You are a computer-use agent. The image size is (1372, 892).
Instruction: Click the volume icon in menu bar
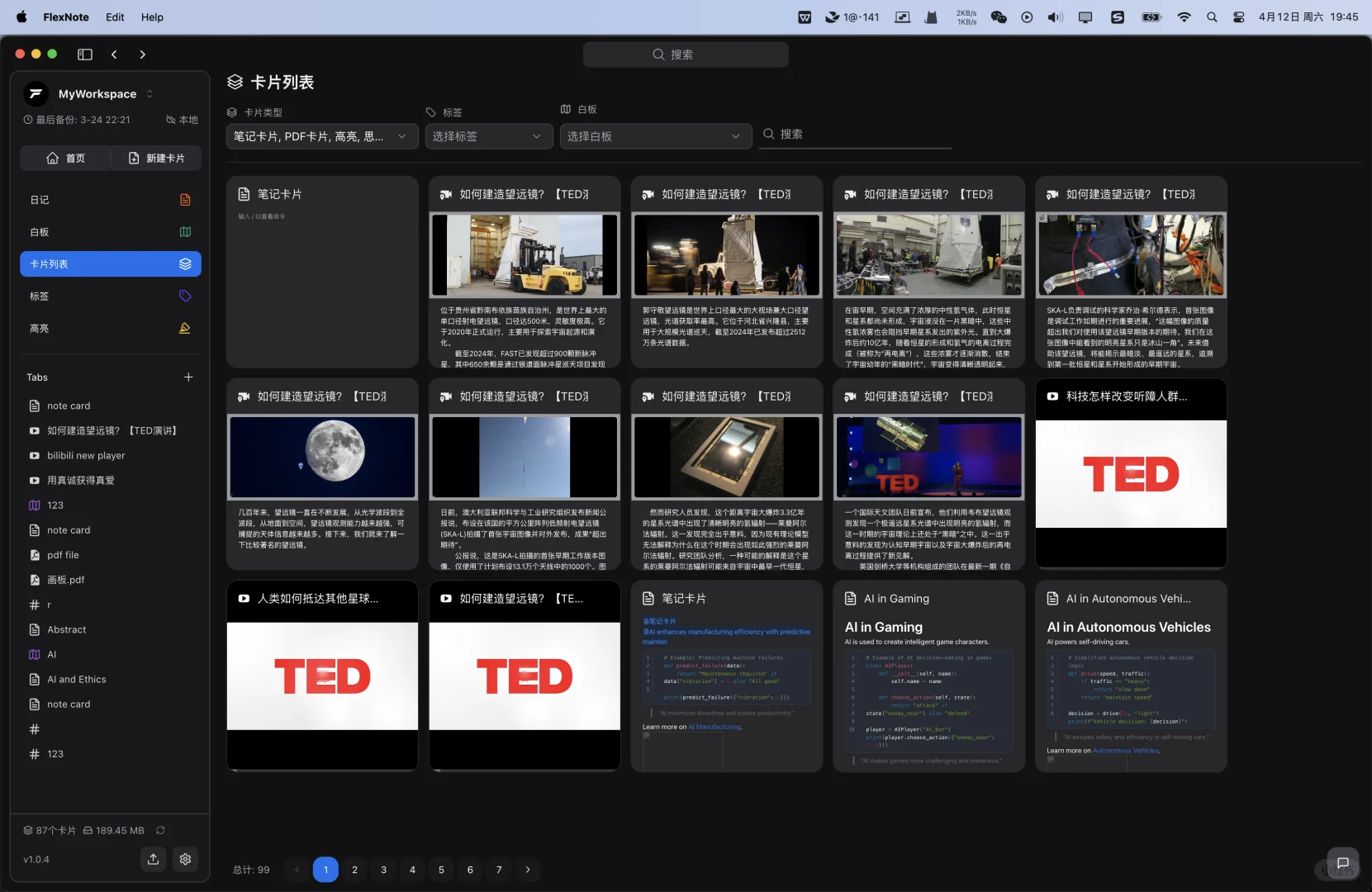[x=1055, y=17]
